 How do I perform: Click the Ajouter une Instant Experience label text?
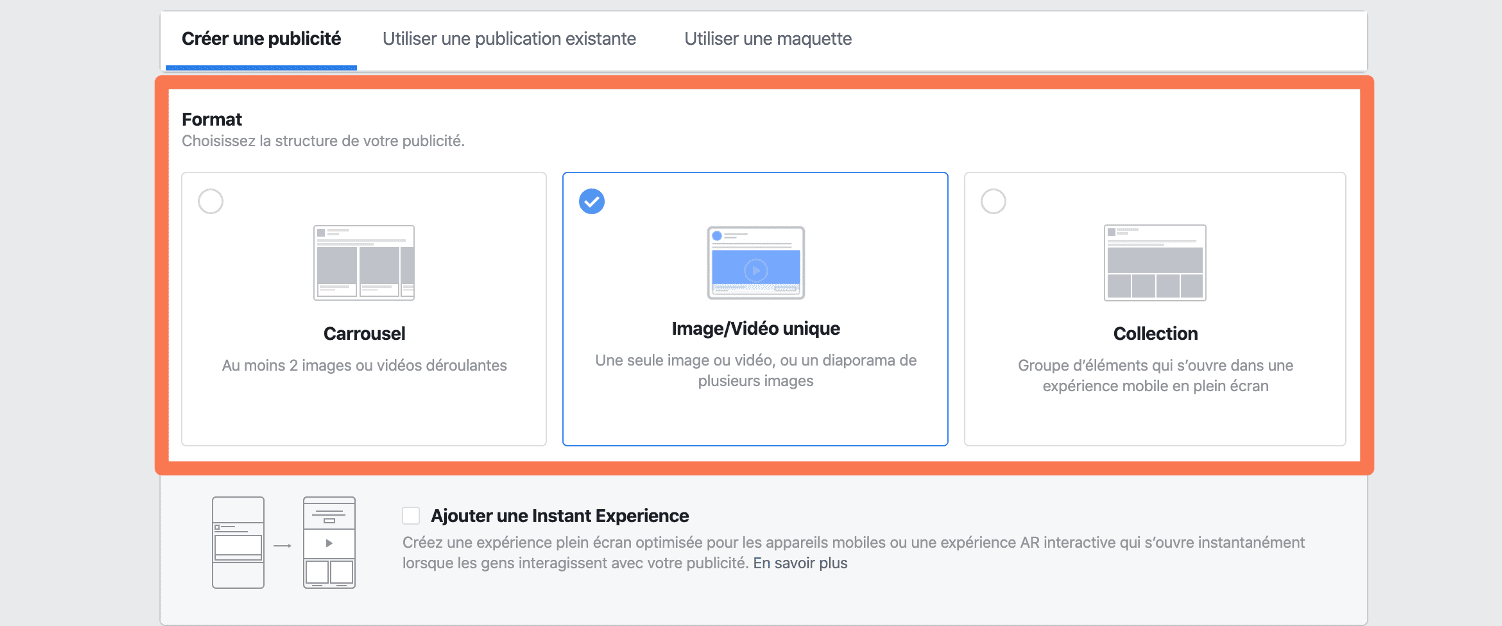click(x=559, y=516)
